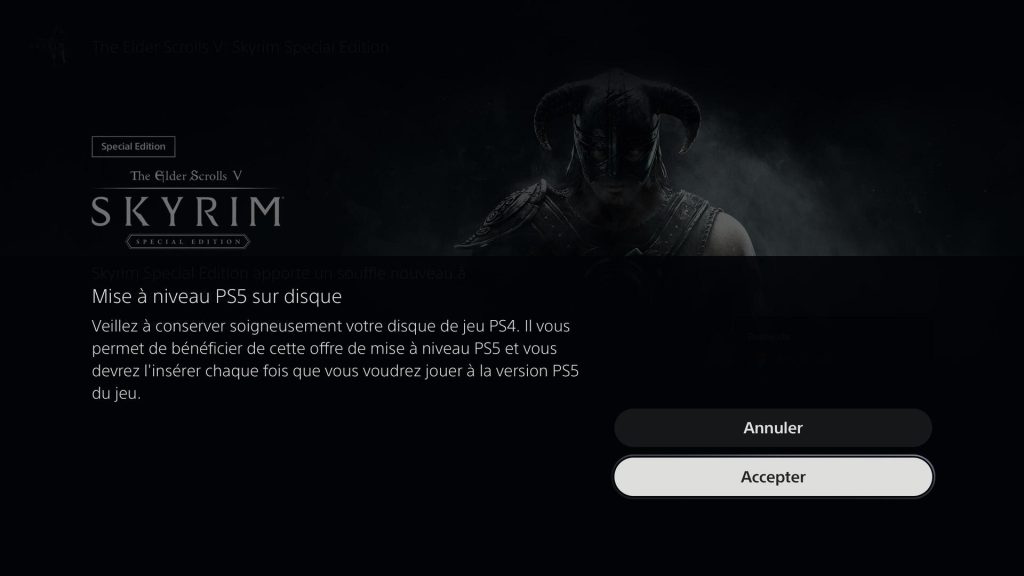Click the 'permet de bénéficier' text line
This screenshot has width=1024, height=576.
tap(324, 349)
